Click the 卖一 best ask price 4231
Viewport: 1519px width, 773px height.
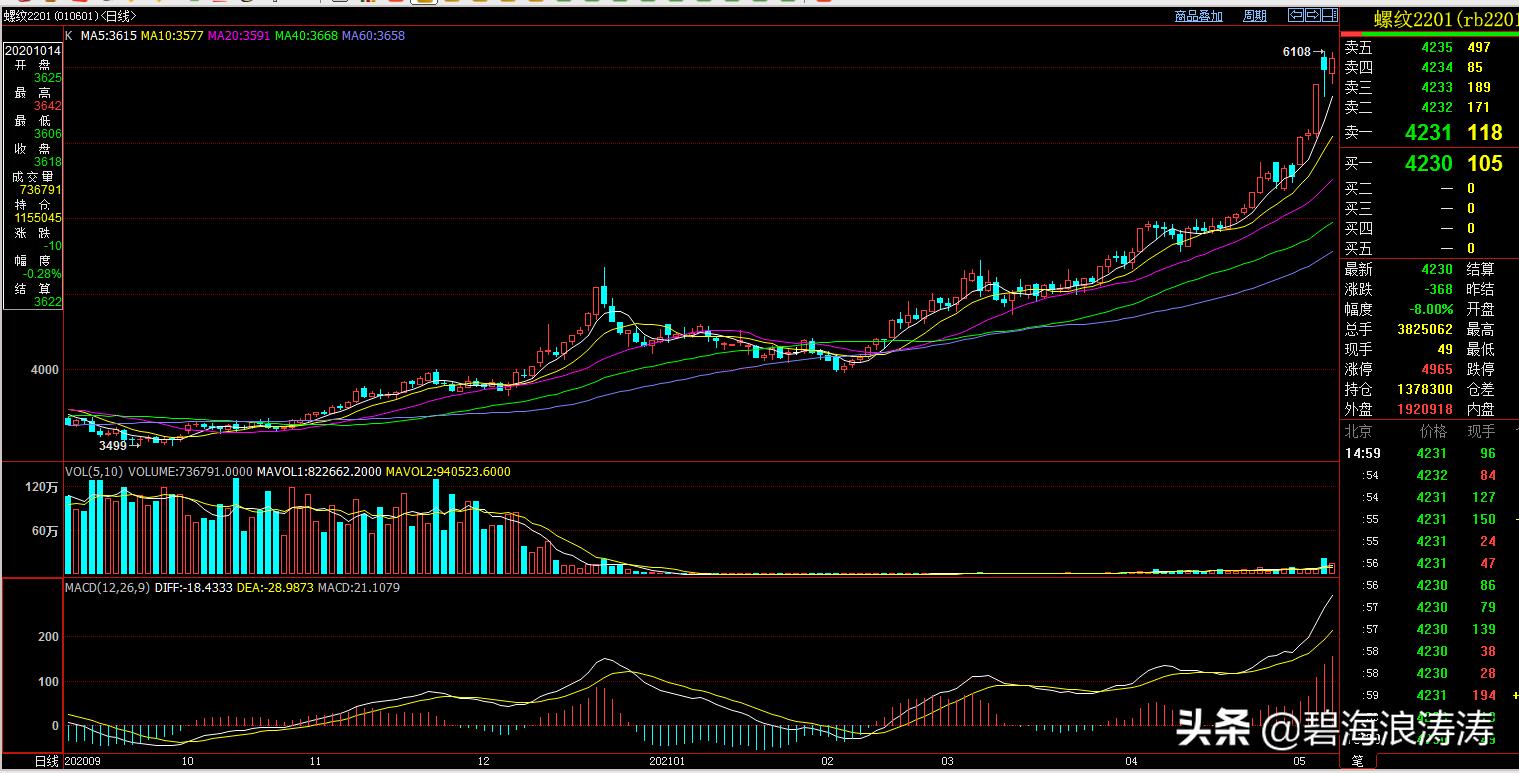pyautogui.click(x=1428, y=132)
